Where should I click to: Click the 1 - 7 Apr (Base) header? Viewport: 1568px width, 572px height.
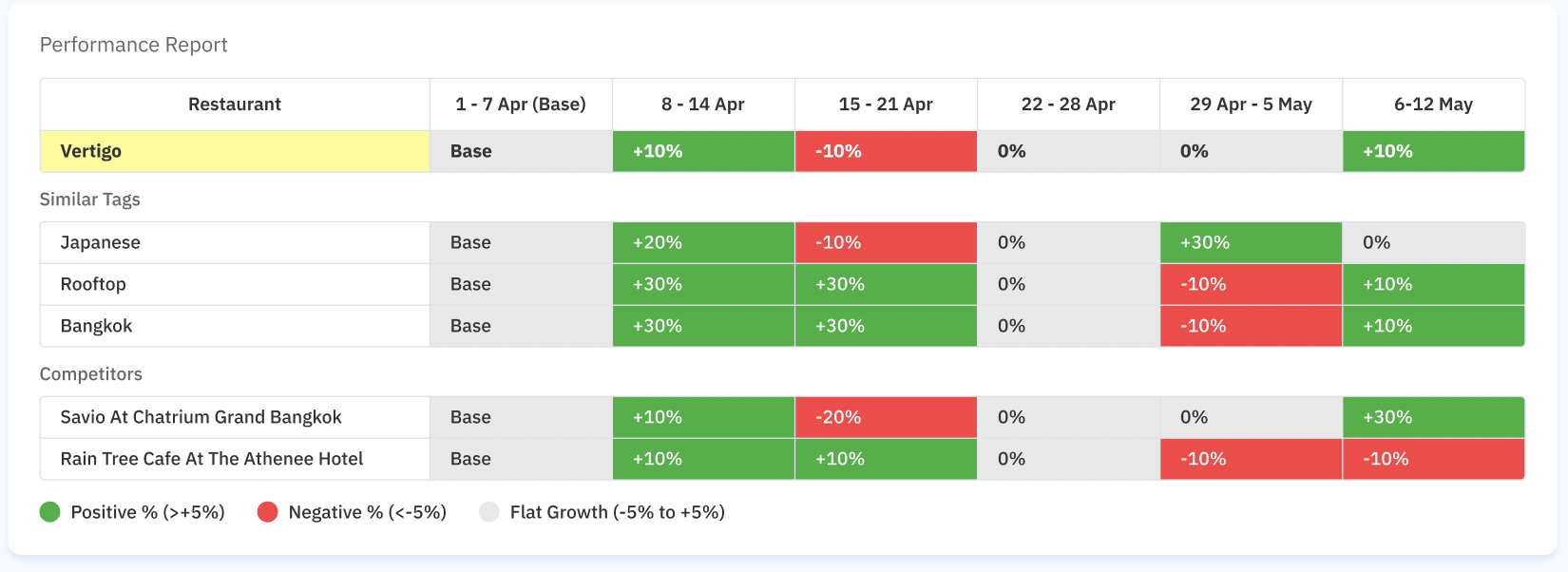520,105
